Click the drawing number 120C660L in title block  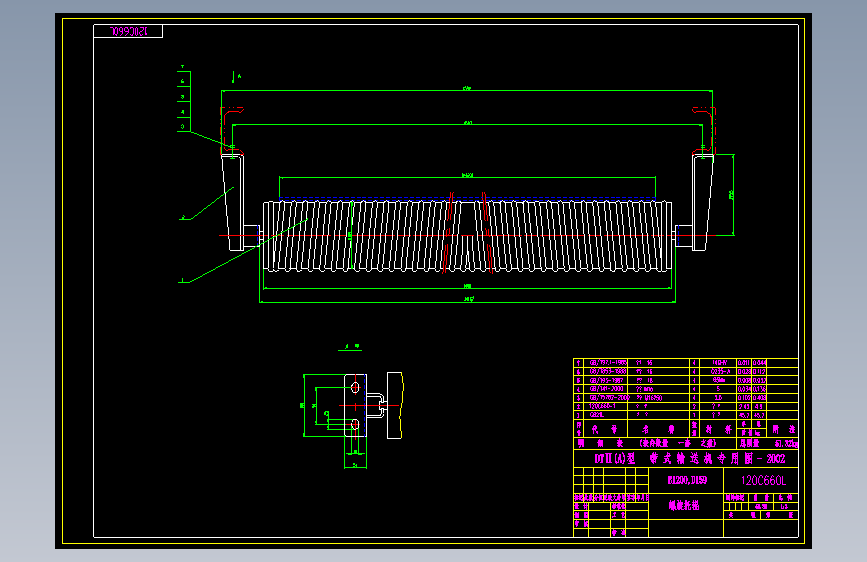click(x=762, y=480)
